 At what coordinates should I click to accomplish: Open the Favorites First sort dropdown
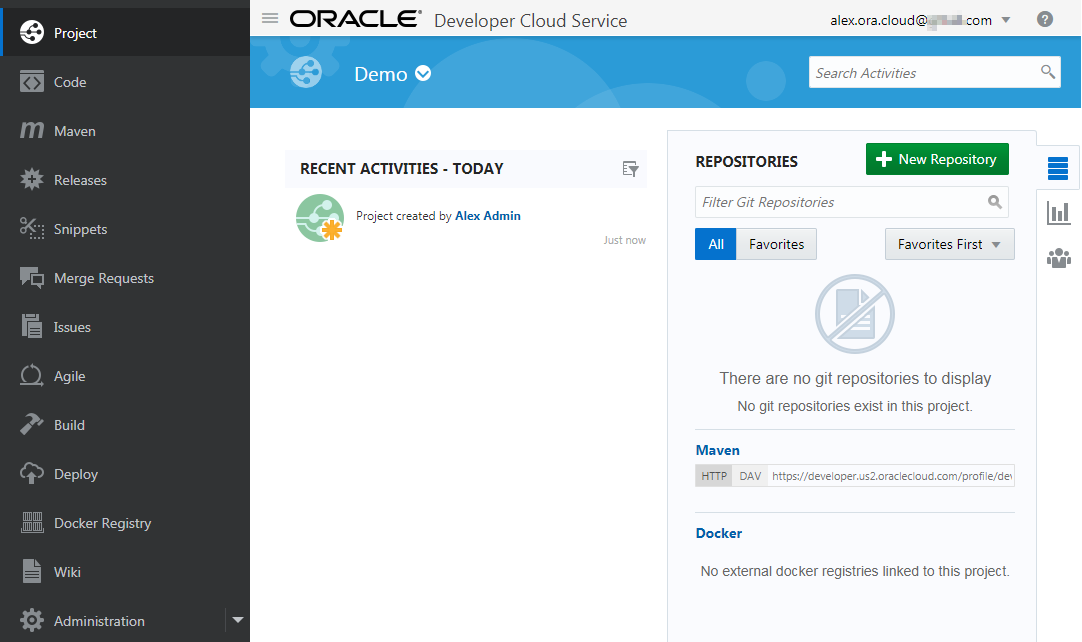[949, 244]
